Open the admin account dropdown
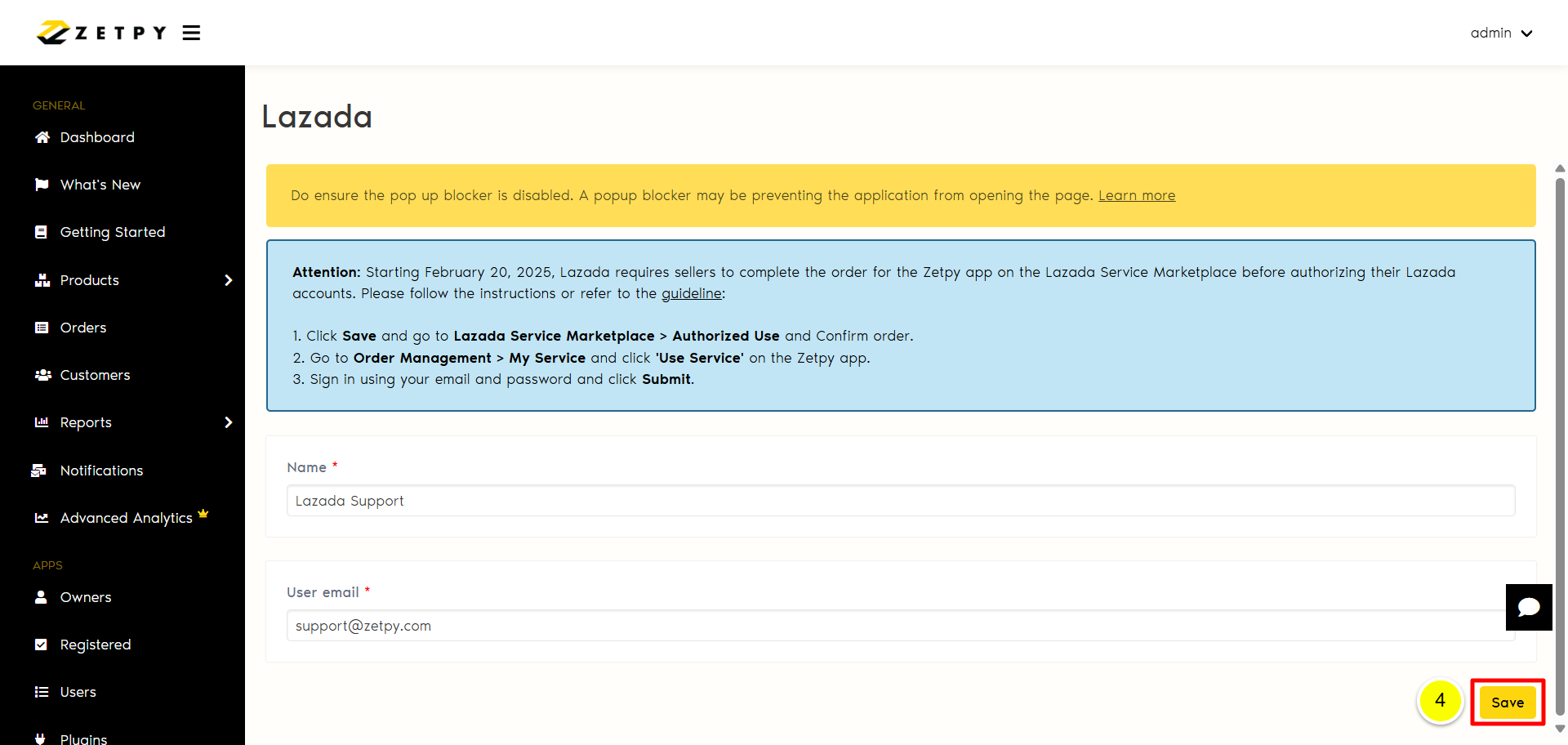Image resolution: width=1568 pixels, height=745 pixels. click(x=1501, y=33)
